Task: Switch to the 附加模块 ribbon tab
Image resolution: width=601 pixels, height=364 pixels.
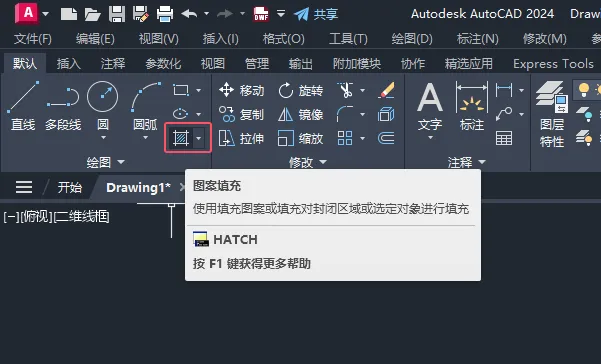Action: tap(356, 64)
